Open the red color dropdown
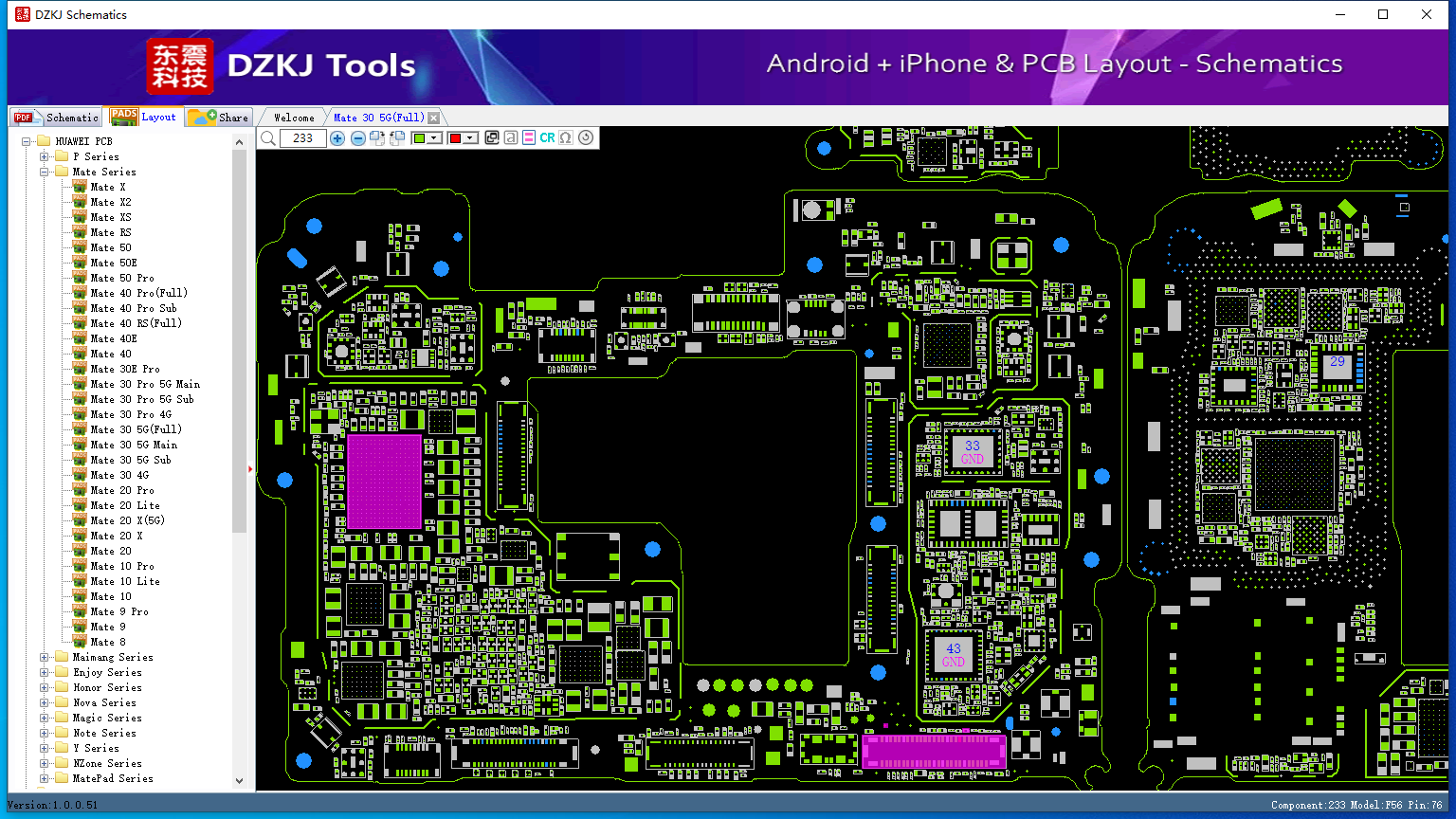The height and width of the screenshot is (819, 1456). (x=470, y=138)
